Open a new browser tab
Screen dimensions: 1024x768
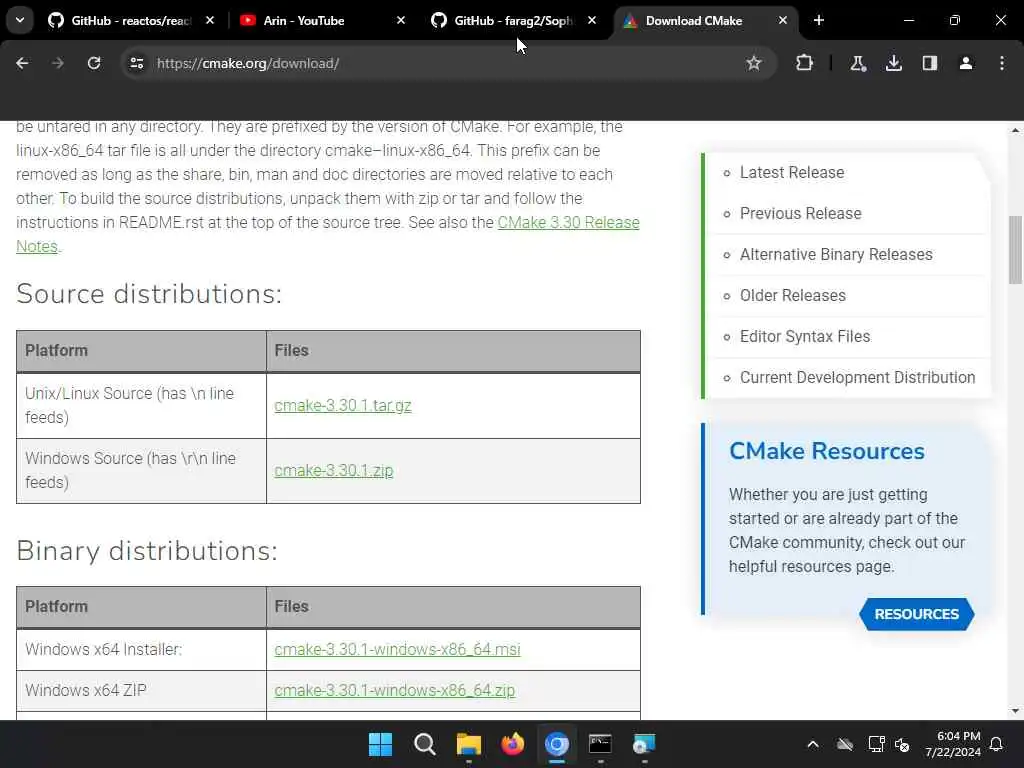click(x=819, y=21)
